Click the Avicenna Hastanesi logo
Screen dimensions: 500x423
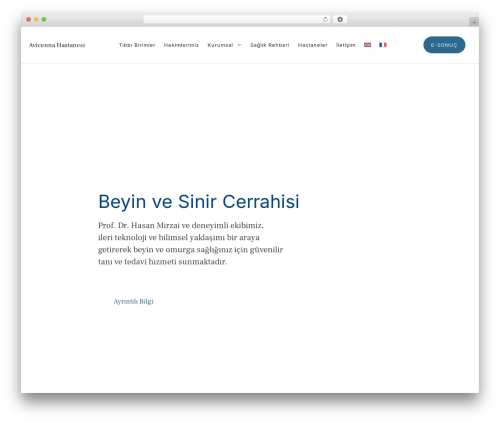(x=57, y=45)
